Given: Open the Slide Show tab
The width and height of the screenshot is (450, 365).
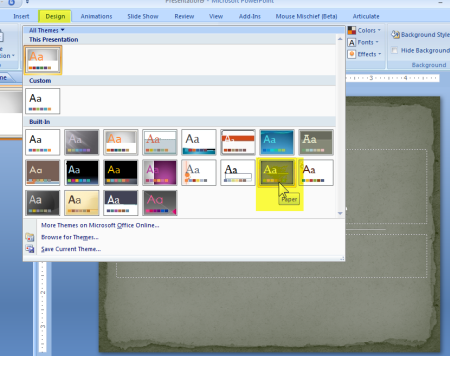Looking at the screenshot, I should pos(143,16).
